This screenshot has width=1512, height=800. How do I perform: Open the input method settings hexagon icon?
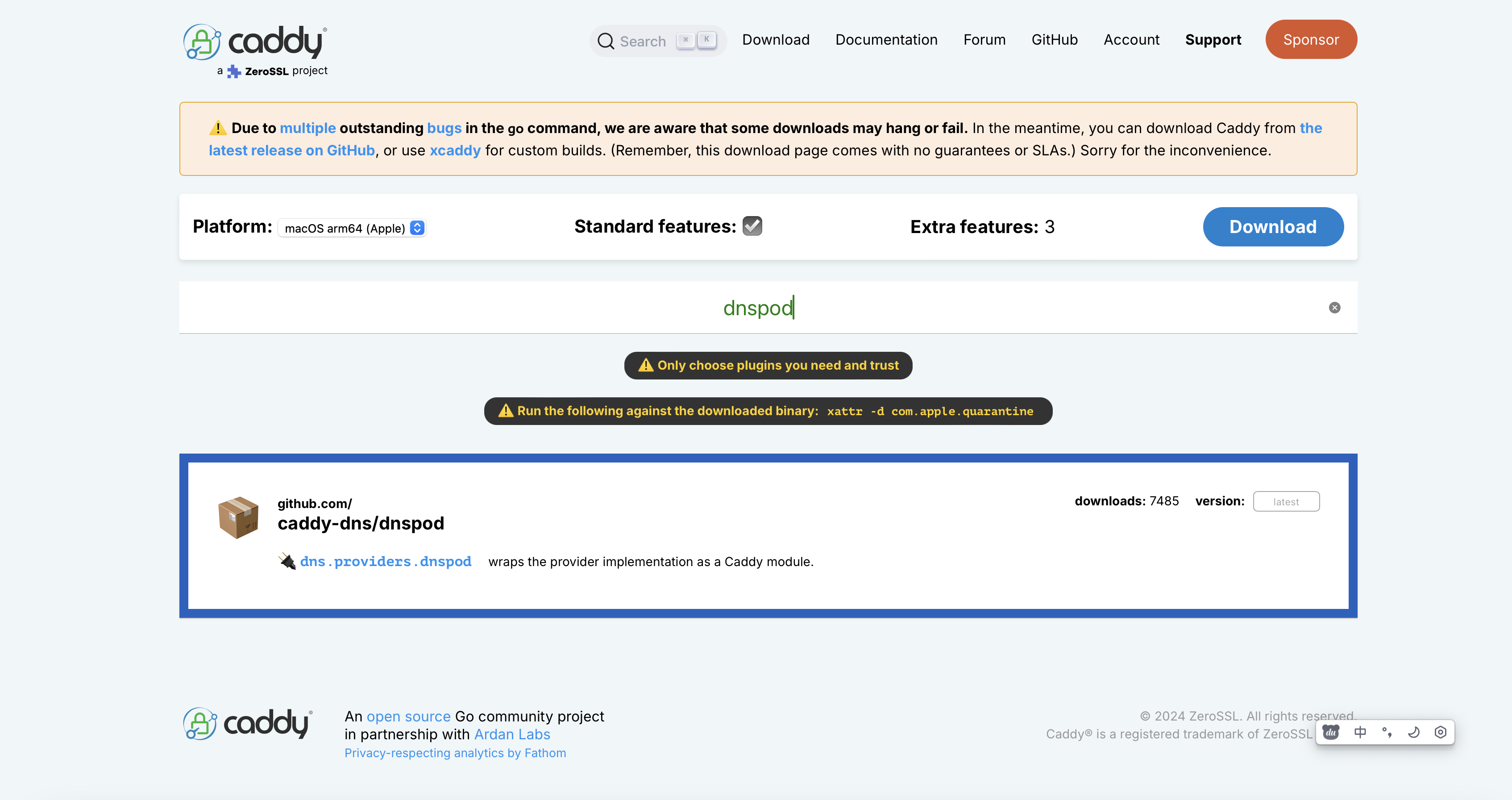point(1441,732)
